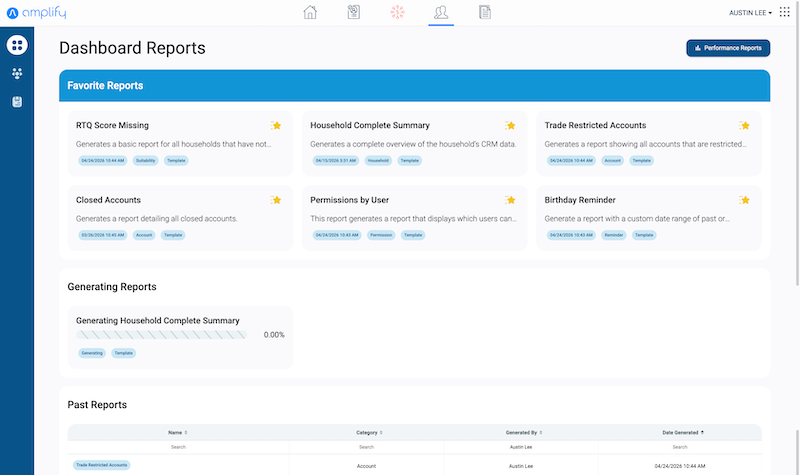Toggle favorite star on Trade Restricted Accounts

pyautogui.click(x=744, y=126)
